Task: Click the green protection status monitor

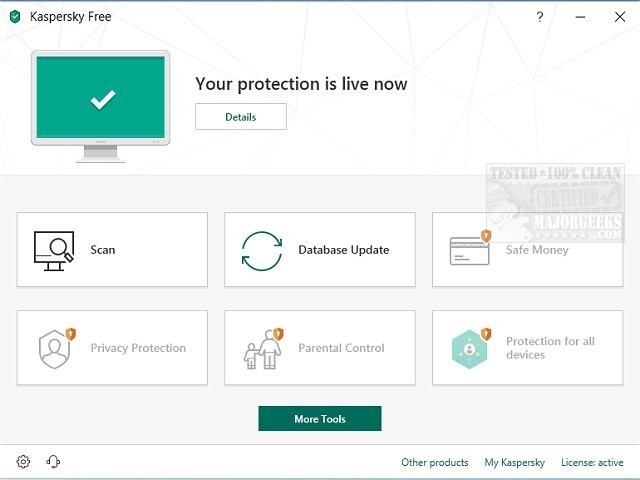Action: tap(102, 98)
